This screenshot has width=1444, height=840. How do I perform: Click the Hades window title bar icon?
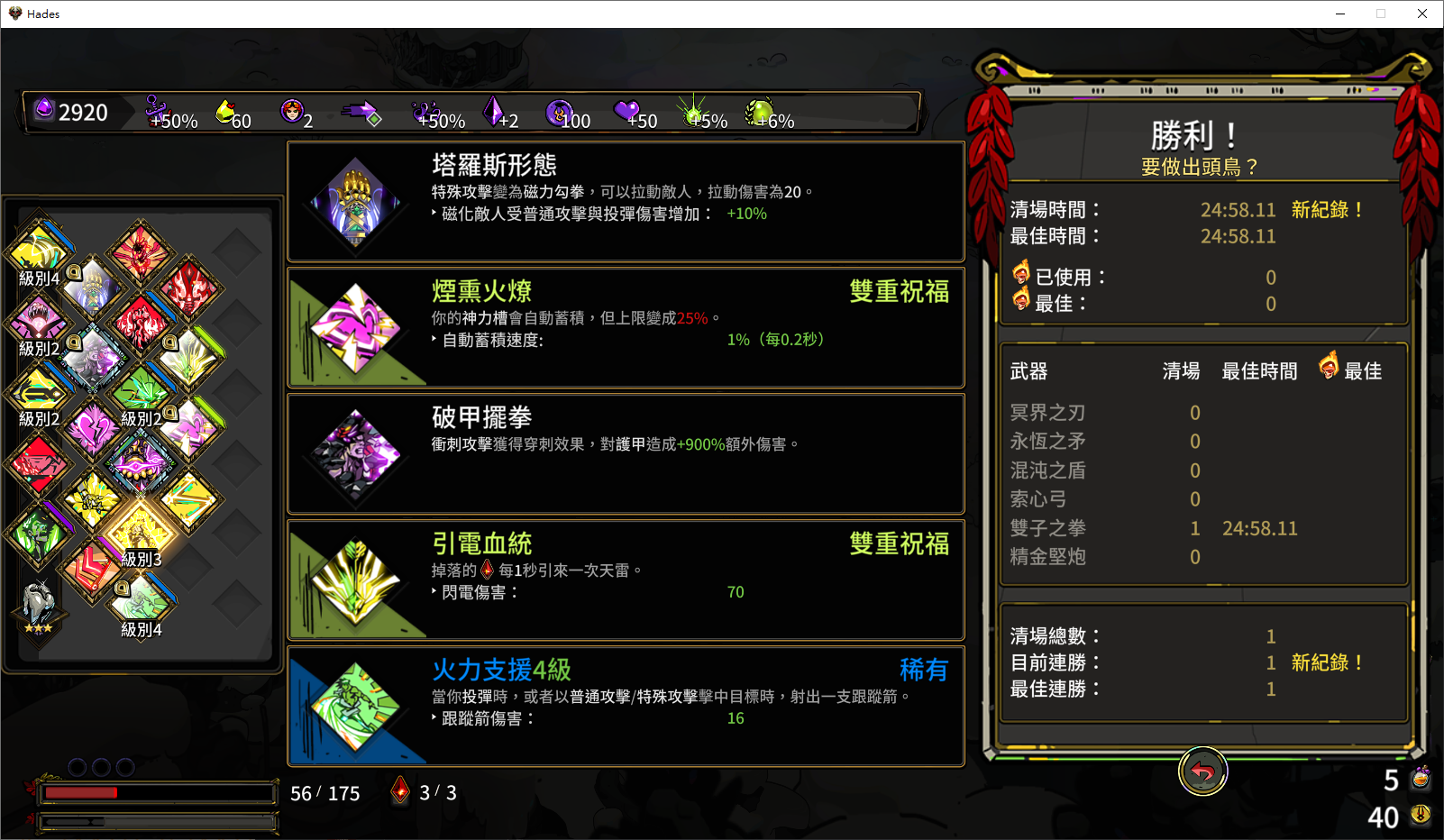click(x=15, y=14)
